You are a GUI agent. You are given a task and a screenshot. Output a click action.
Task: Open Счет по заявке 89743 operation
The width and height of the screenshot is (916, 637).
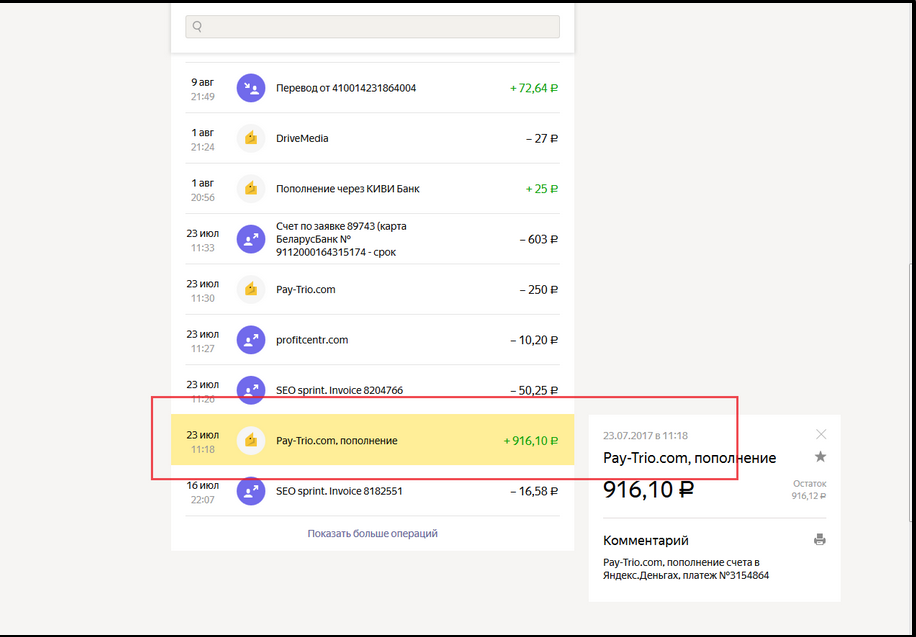pos(372,239)
